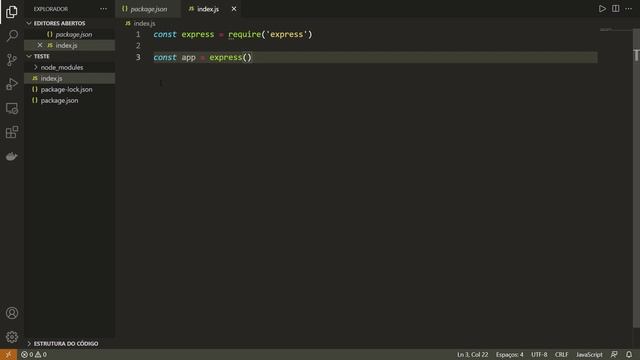Click Ln 3, Col 22 go-to-line indicator
Image resolution: width=640 pixels, height=360 pixels.
pyautogui.click(x=472, y=355)
